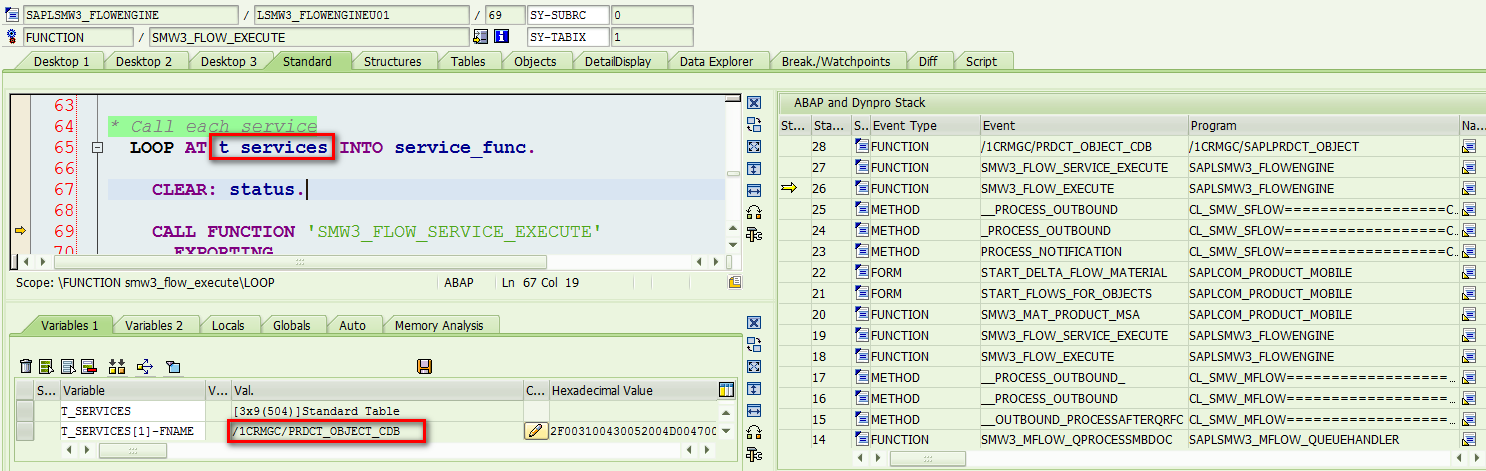Click the clipboard icon below code editor

[x=735, y=282]
